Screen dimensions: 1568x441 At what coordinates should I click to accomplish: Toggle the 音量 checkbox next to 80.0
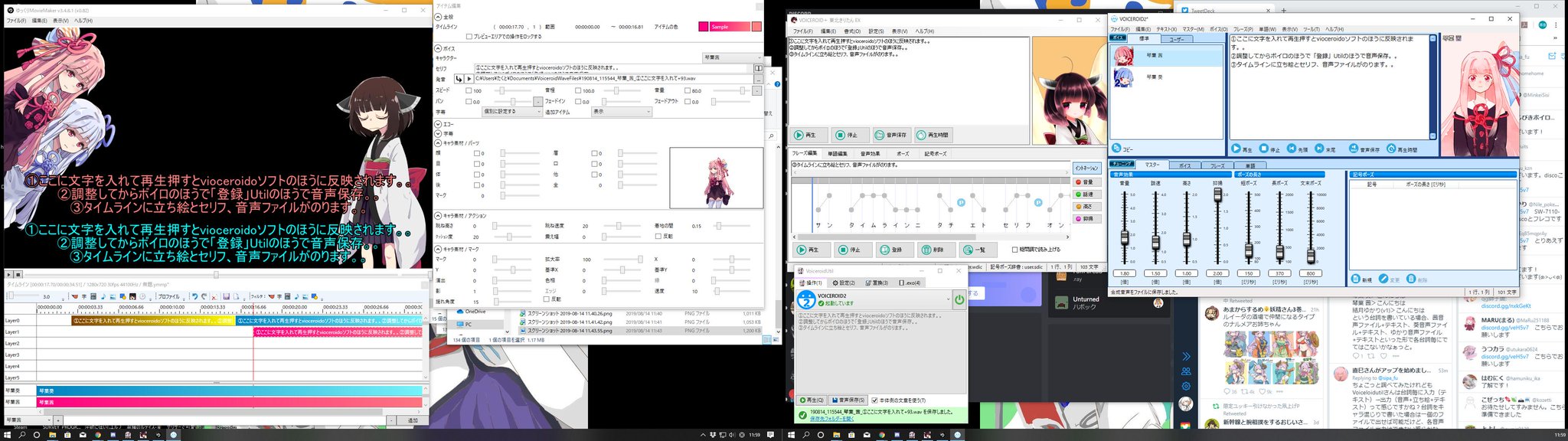688,91
